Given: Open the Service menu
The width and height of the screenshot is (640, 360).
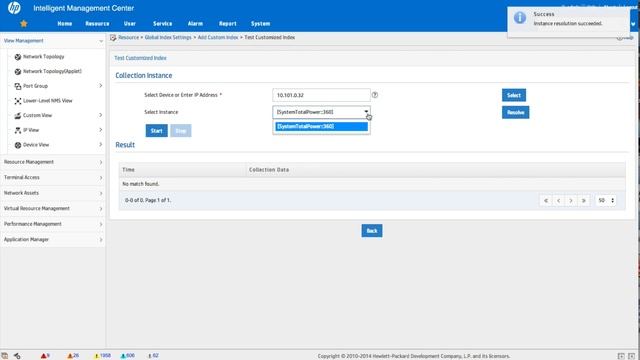Looking at the screenshot, I should click(162, 24).
